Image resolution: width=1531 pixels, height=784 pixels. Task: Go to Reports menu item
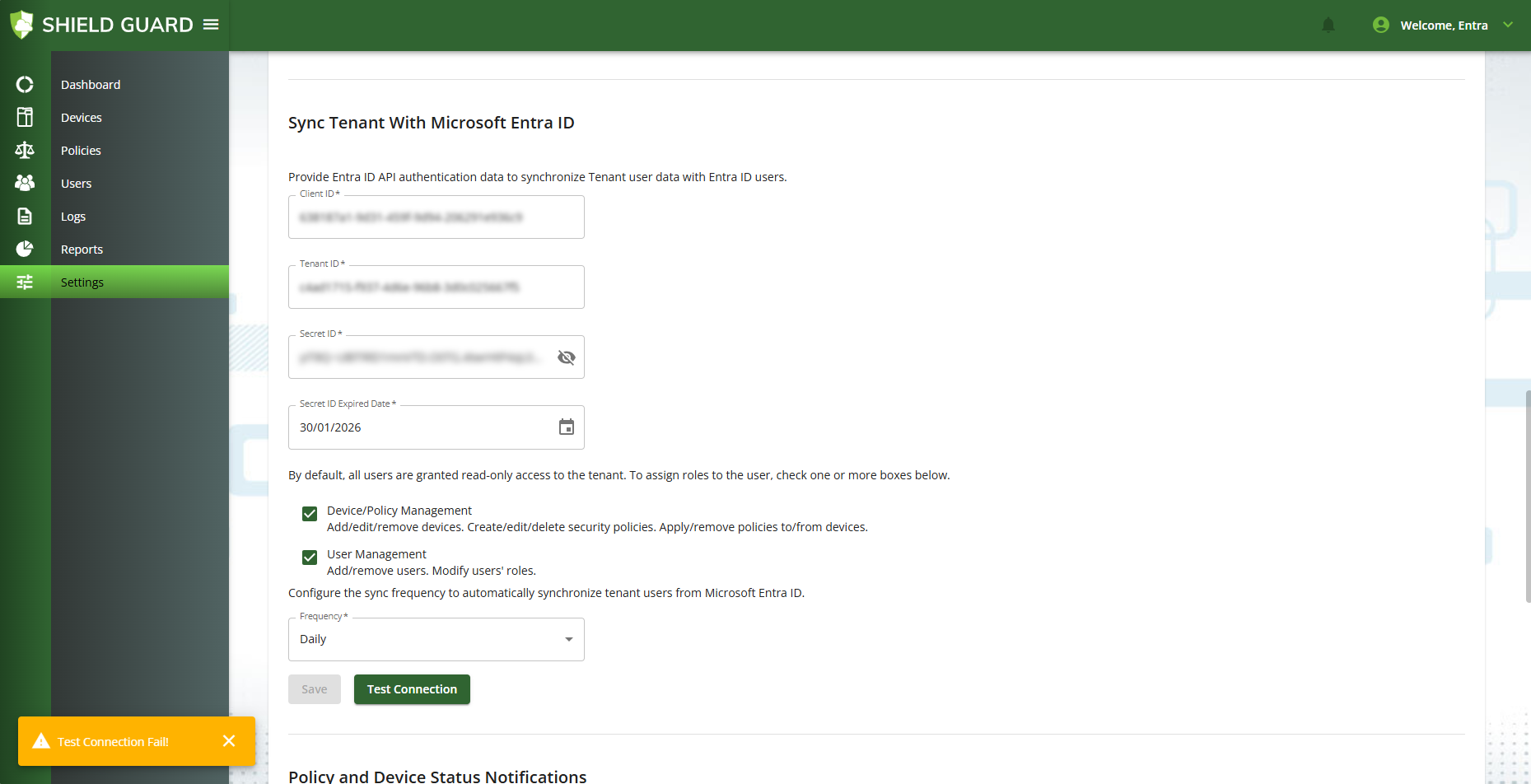[x=82, y=250]
